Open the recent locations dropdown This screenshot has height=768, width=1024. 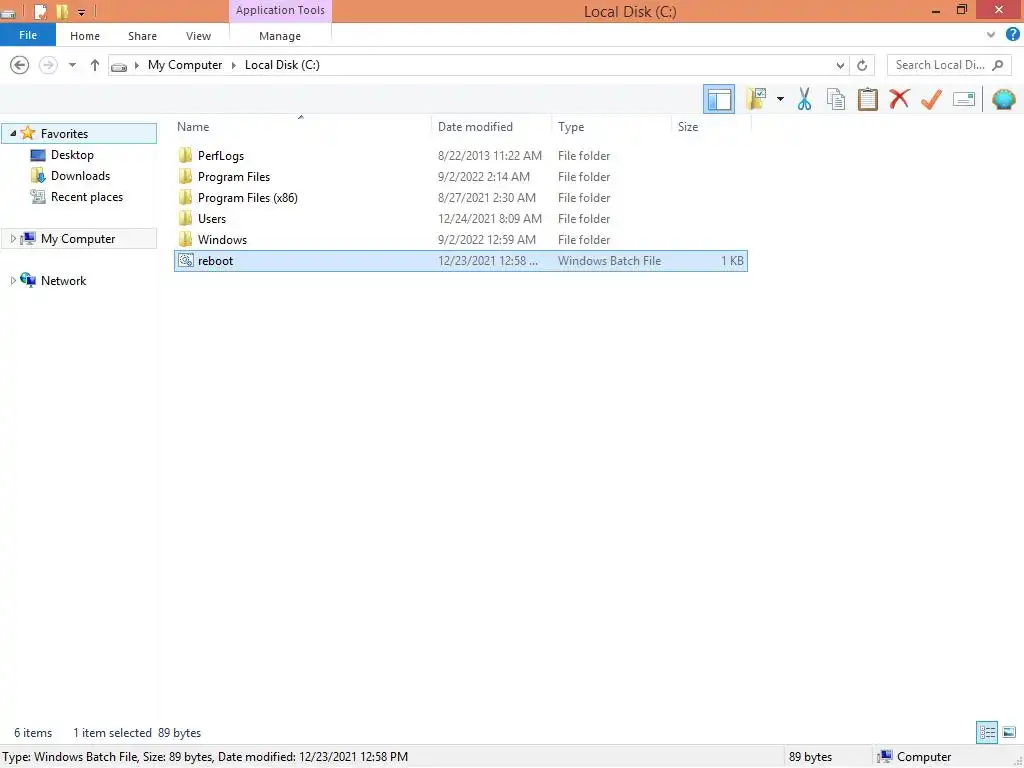pos(72,65)
